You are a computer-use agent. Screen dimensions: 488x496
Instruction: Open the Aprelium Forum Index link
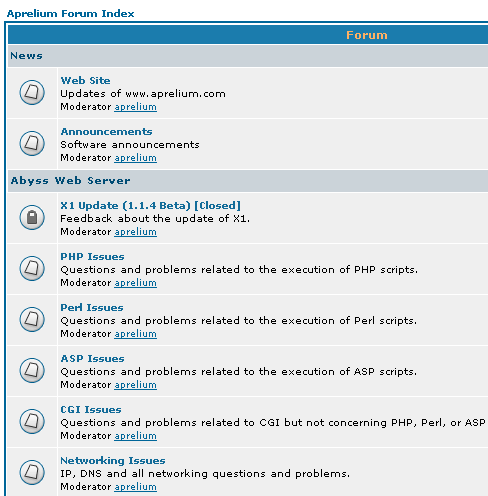(x=71, y=14)
